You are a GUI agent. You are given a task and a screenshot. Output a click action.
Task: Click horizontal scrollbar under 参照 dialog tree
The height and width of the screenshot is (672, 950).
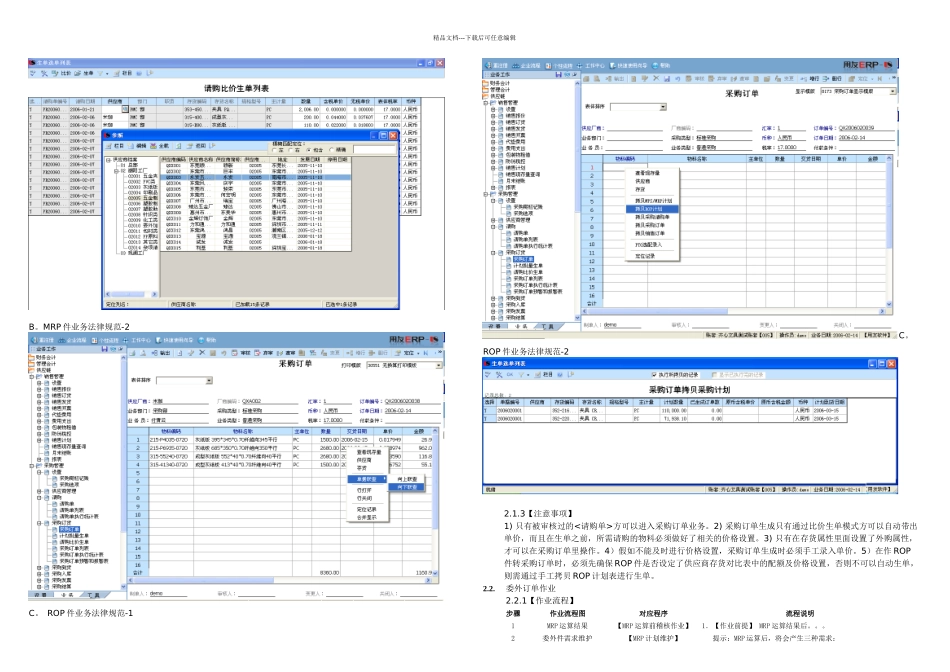coord(131,294)
